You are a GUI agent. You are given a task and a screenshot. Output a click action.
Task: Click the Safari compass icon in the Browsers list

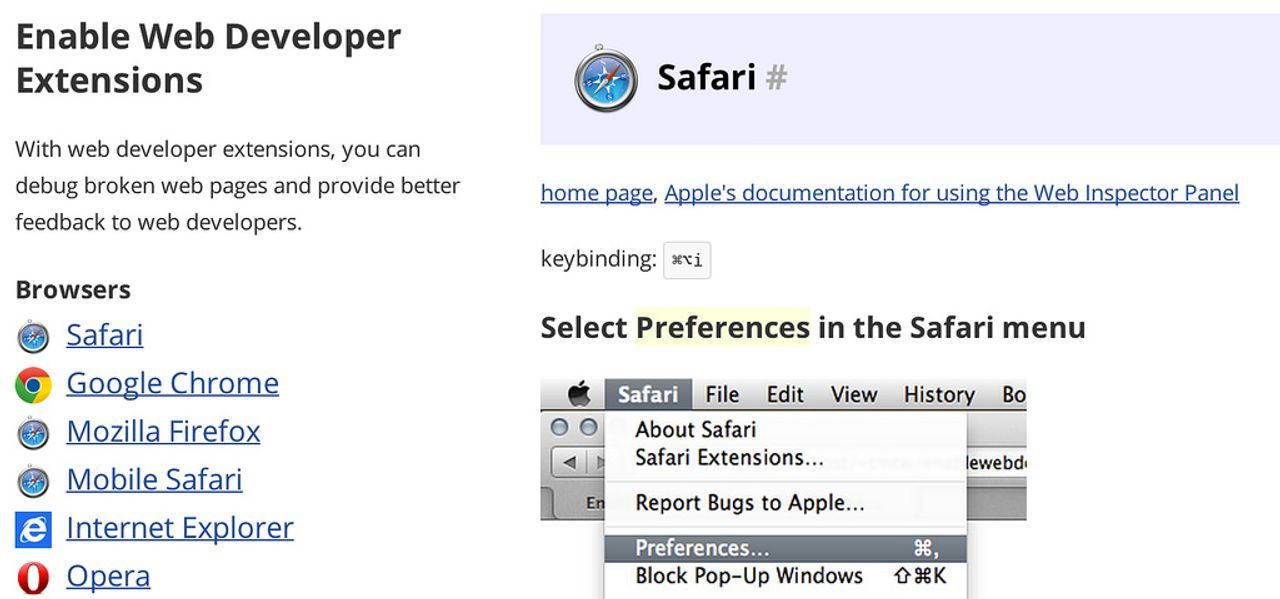coord(33,337)
